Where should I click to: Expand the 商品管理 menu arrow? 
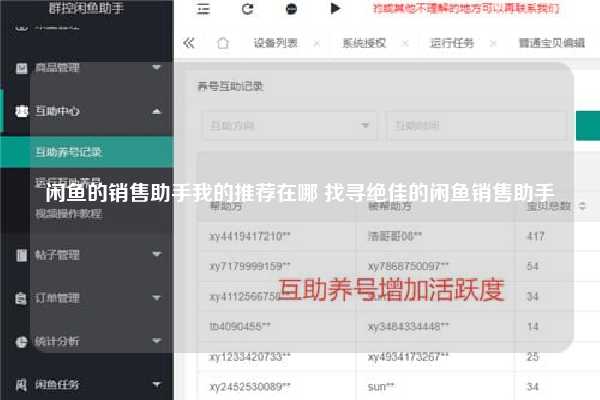(x=156, y=67)
